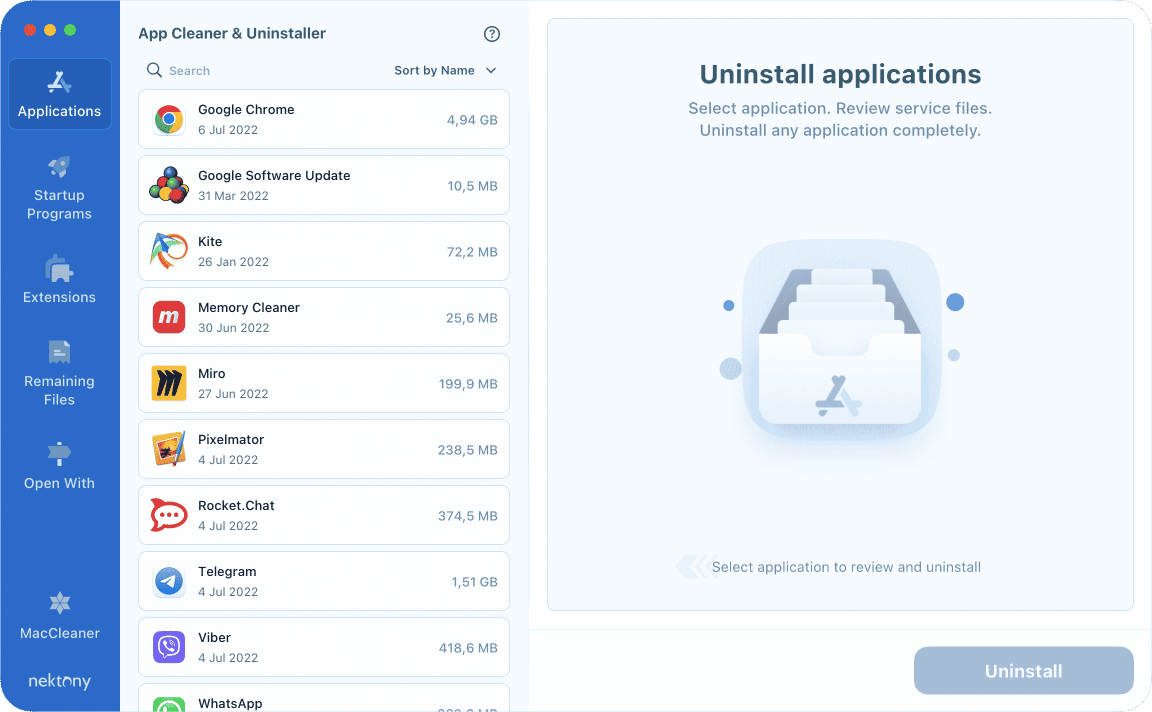Click the Rocket.Chat app icon
The width and height of the screenshot is (1152, 712).
click(x=169, y=515)
